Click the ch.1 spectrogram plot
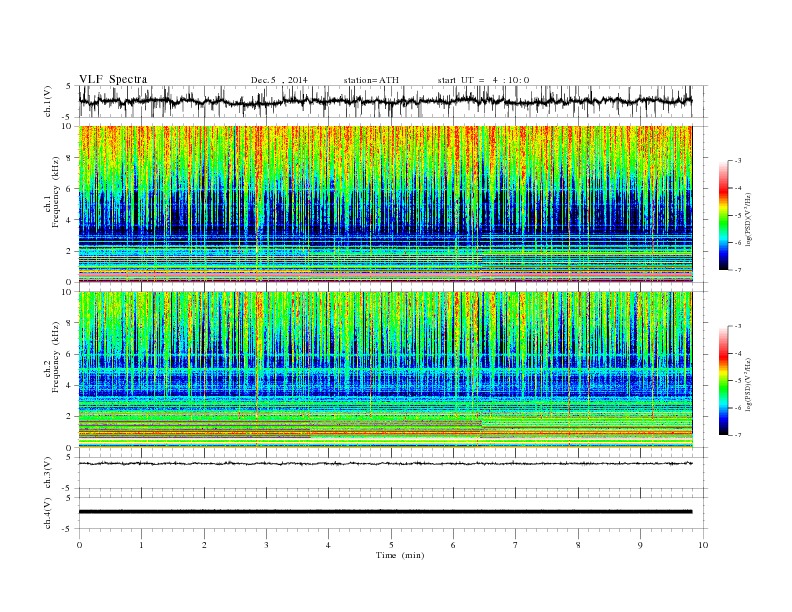This screenshot has height=612, width=792. (386, 204)
